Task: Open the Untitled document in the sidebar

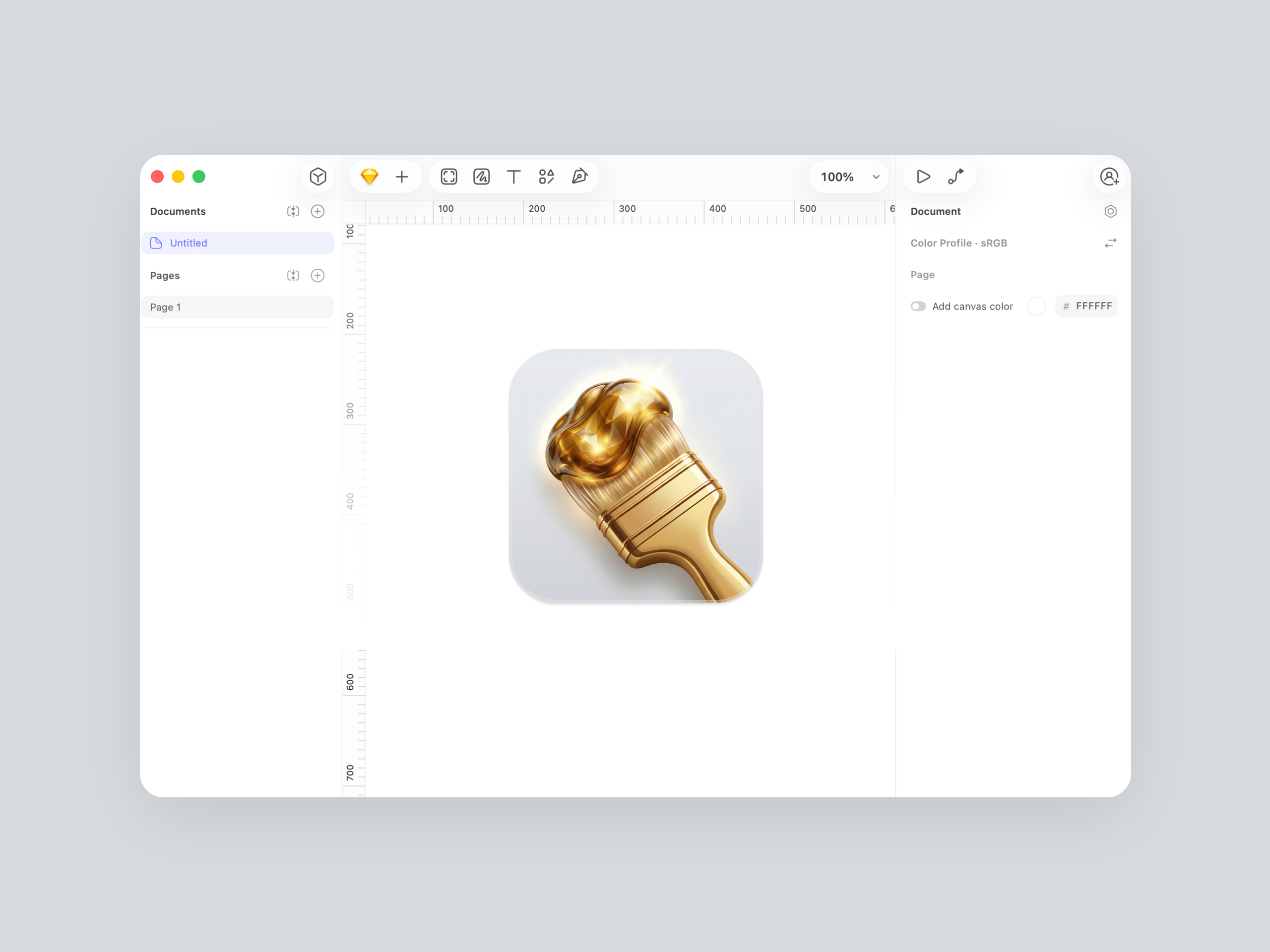Action: coord(189,243)
